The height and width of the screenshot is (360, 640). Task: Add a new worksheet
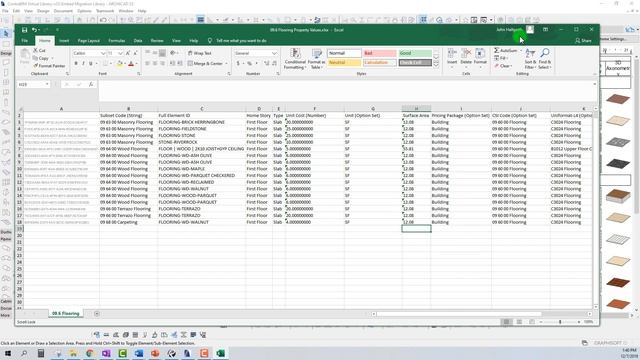(x=97, y=313)
